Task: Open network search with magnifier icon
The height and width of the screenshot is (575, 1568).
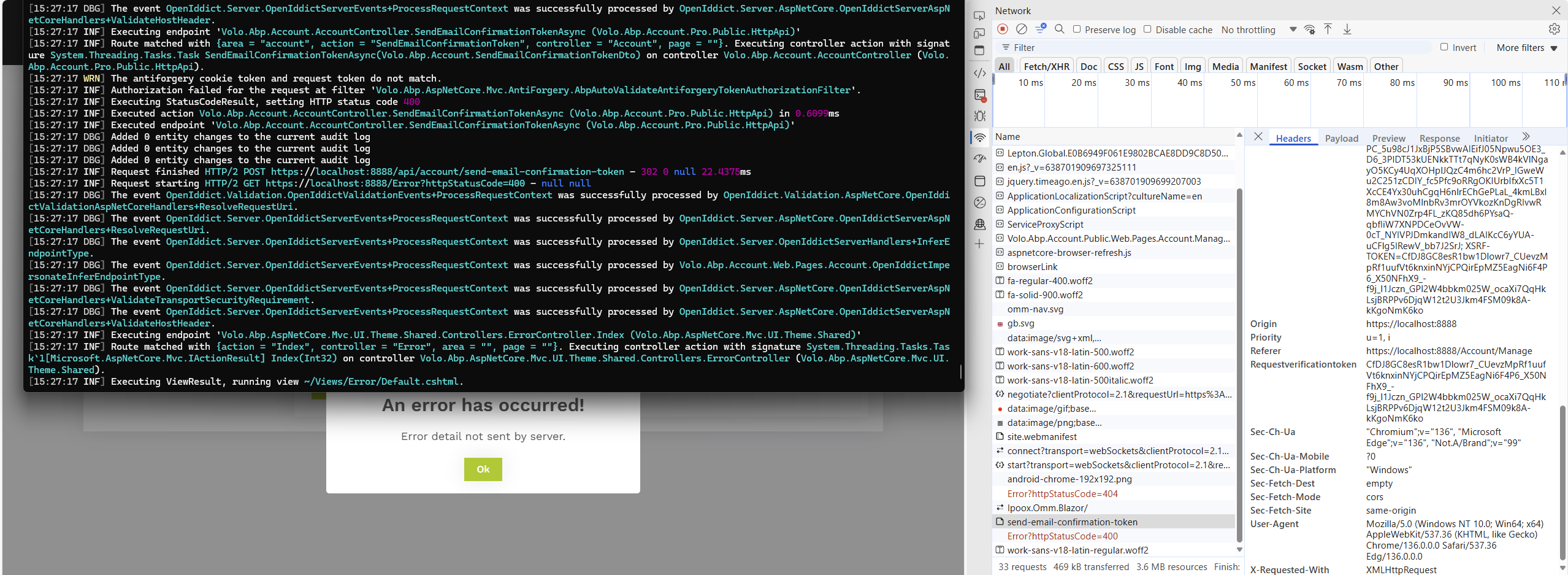Action: tap(1059, 29)
